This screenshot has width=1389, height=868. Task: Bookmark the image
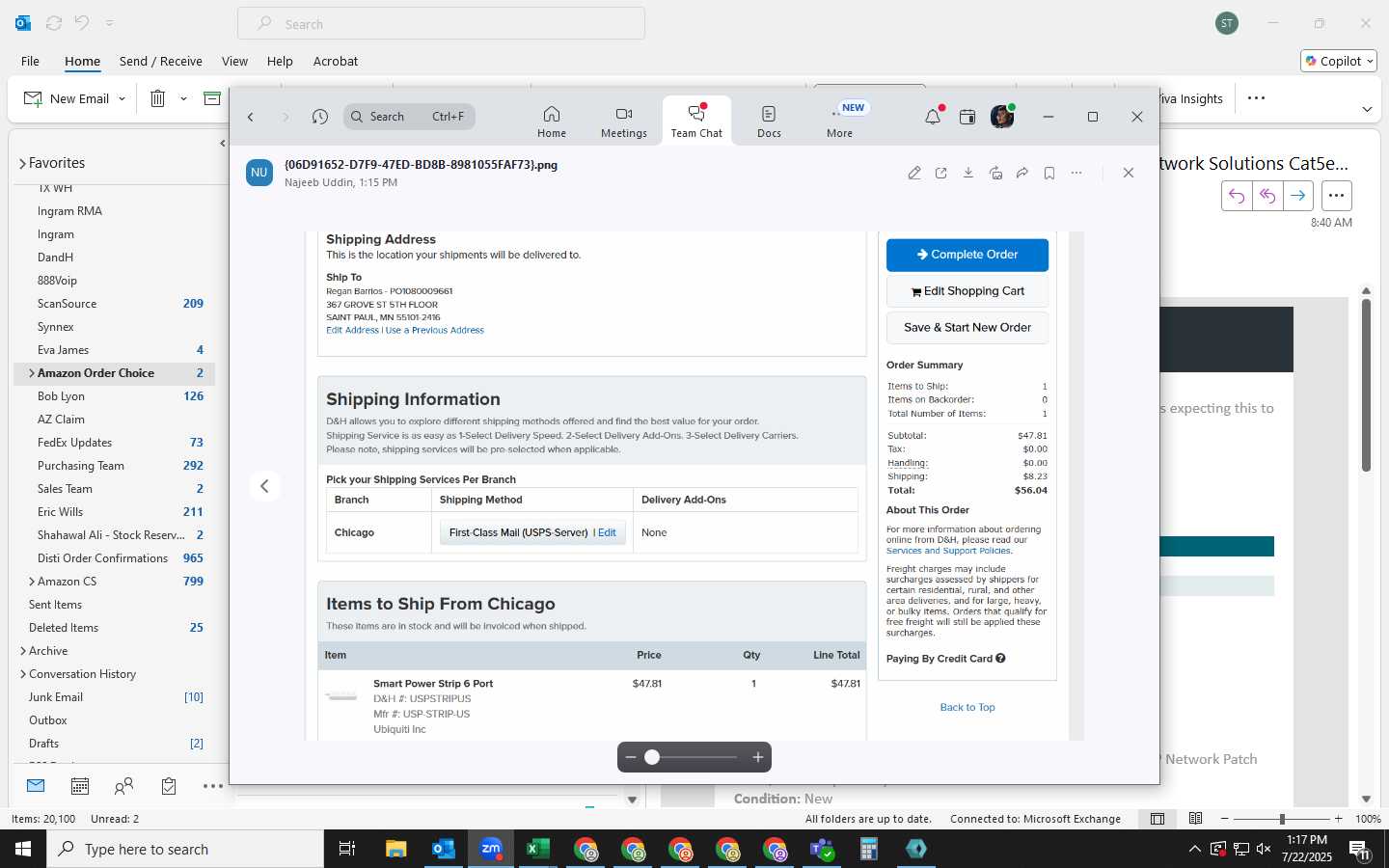(1049, 173)
